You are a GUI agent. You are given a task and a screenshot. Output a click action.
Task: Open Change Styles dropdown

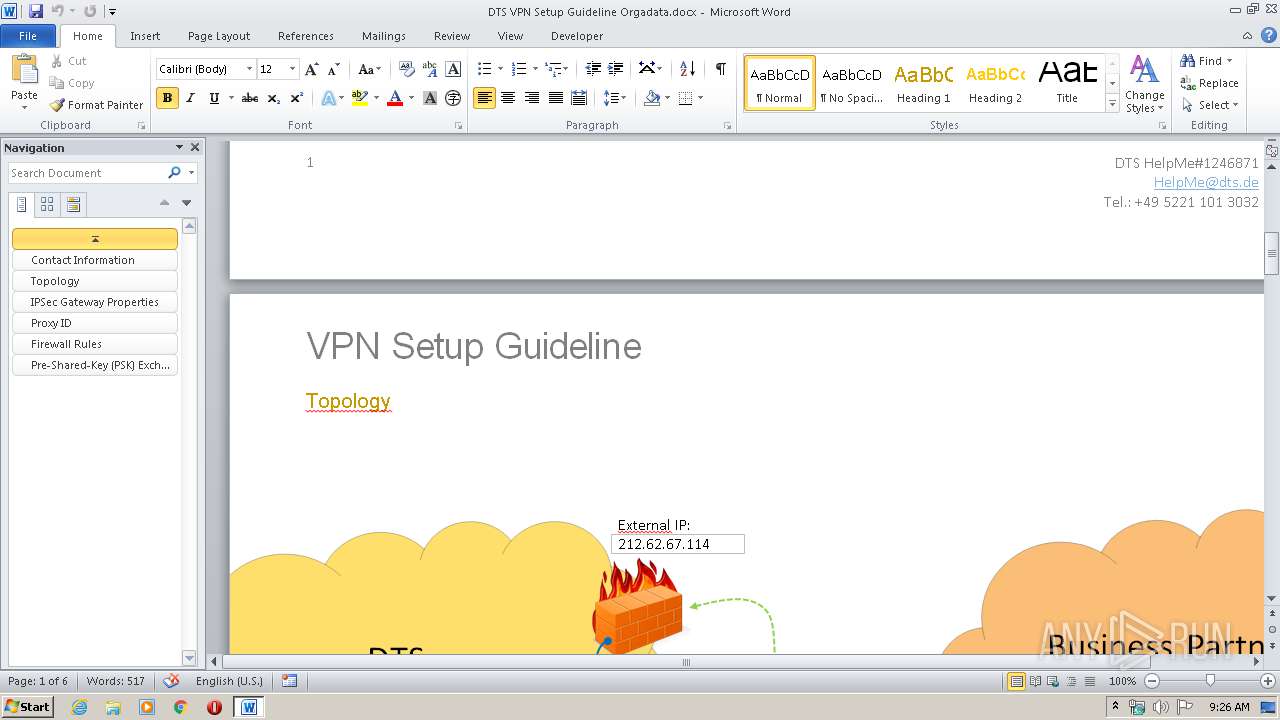[1144, 85]
